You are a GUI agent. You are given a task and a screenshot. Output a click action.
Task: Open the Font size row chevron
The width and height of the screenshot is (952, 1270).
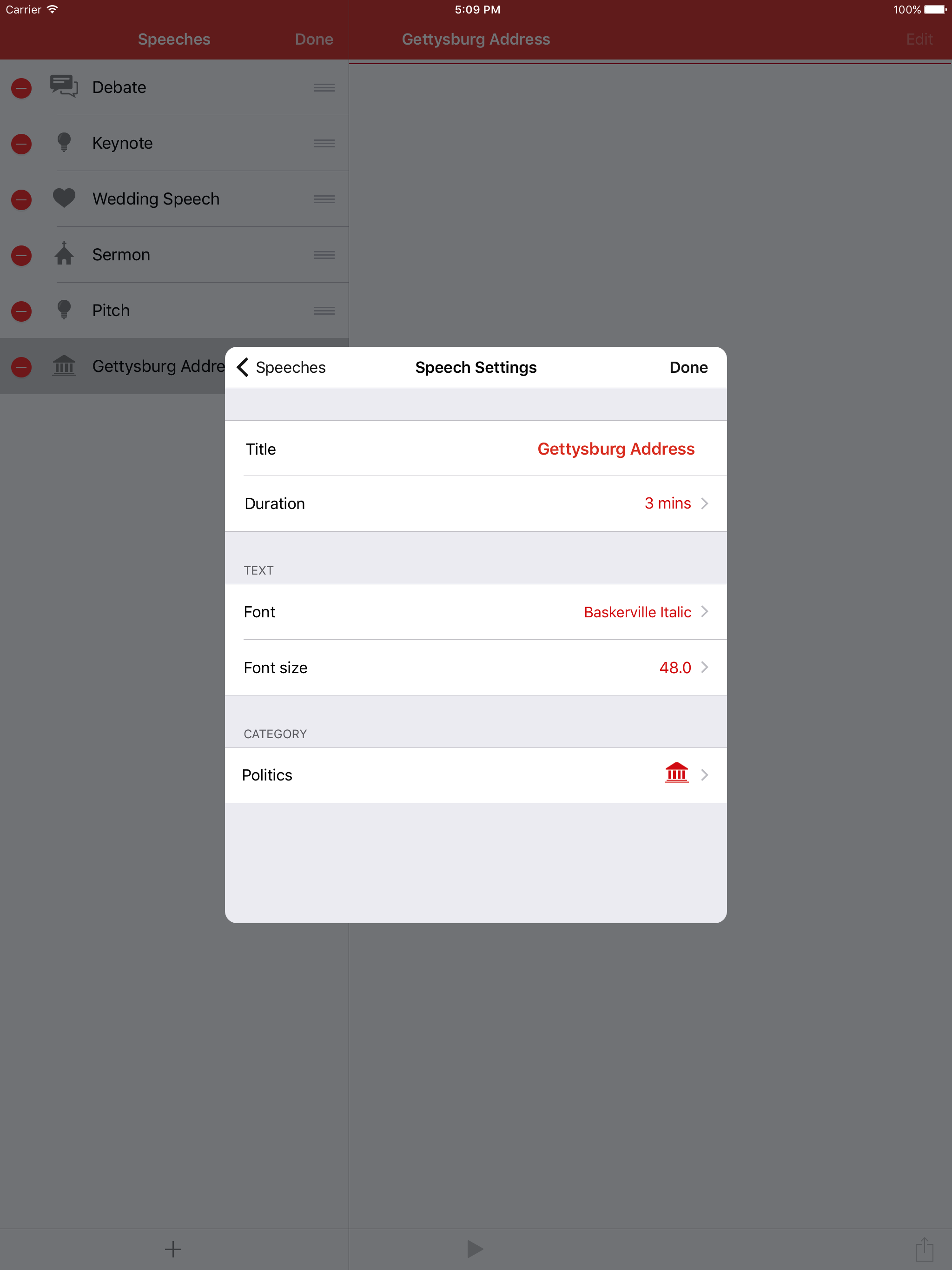[705, 667]
